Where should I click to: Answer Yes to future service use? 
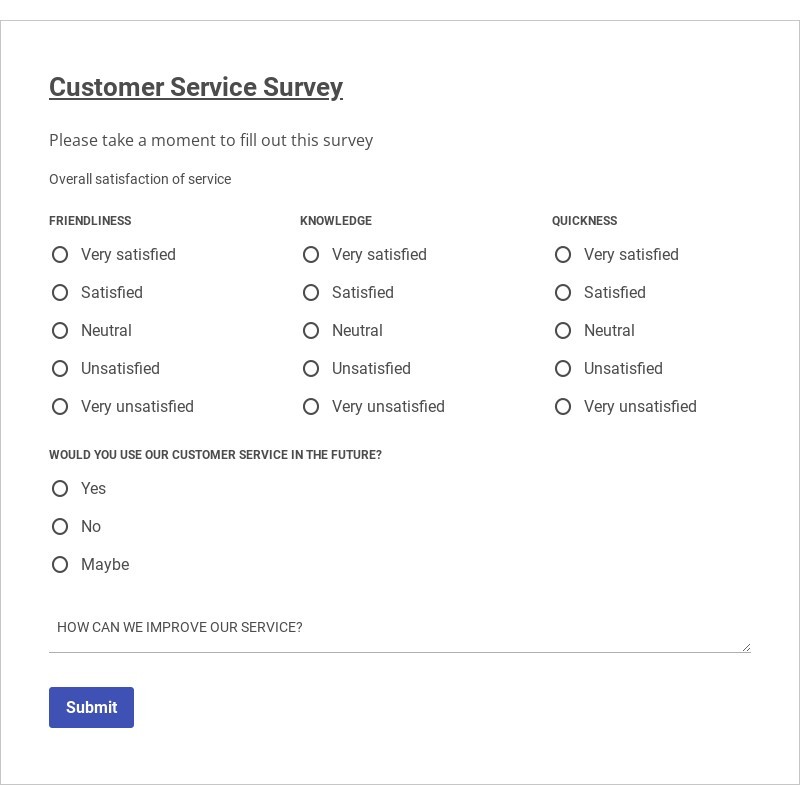[x=60, y=489]
